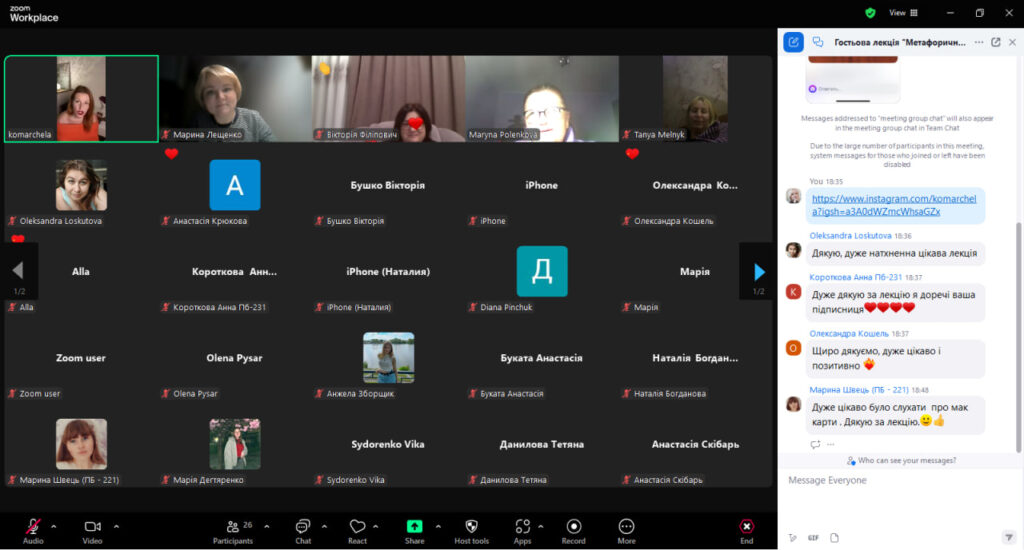The height and width of the screenshot is (550, 1024).
Task: Toggle the camera with the Video button
Action: coord(93,526)
